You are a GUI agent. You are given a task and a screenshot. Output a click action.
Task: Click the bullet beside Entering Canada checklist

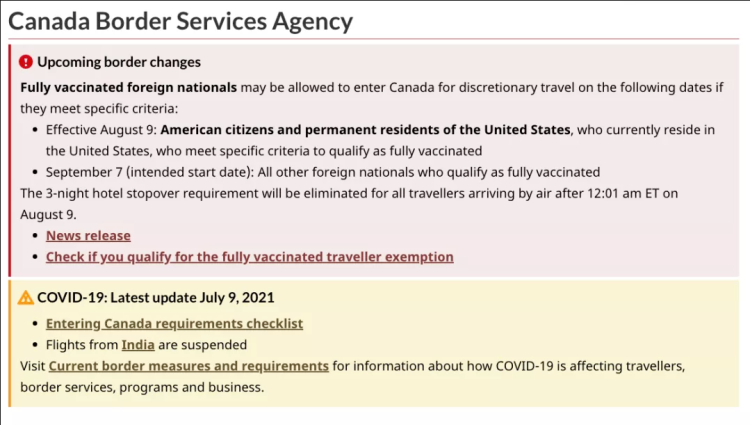point(35,324)
